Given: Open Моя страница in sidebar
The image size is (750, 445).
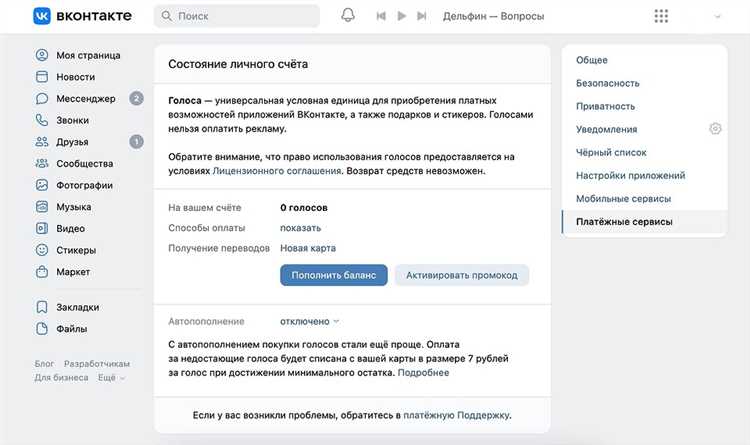Looking at the screenshot, I should 88,55.
